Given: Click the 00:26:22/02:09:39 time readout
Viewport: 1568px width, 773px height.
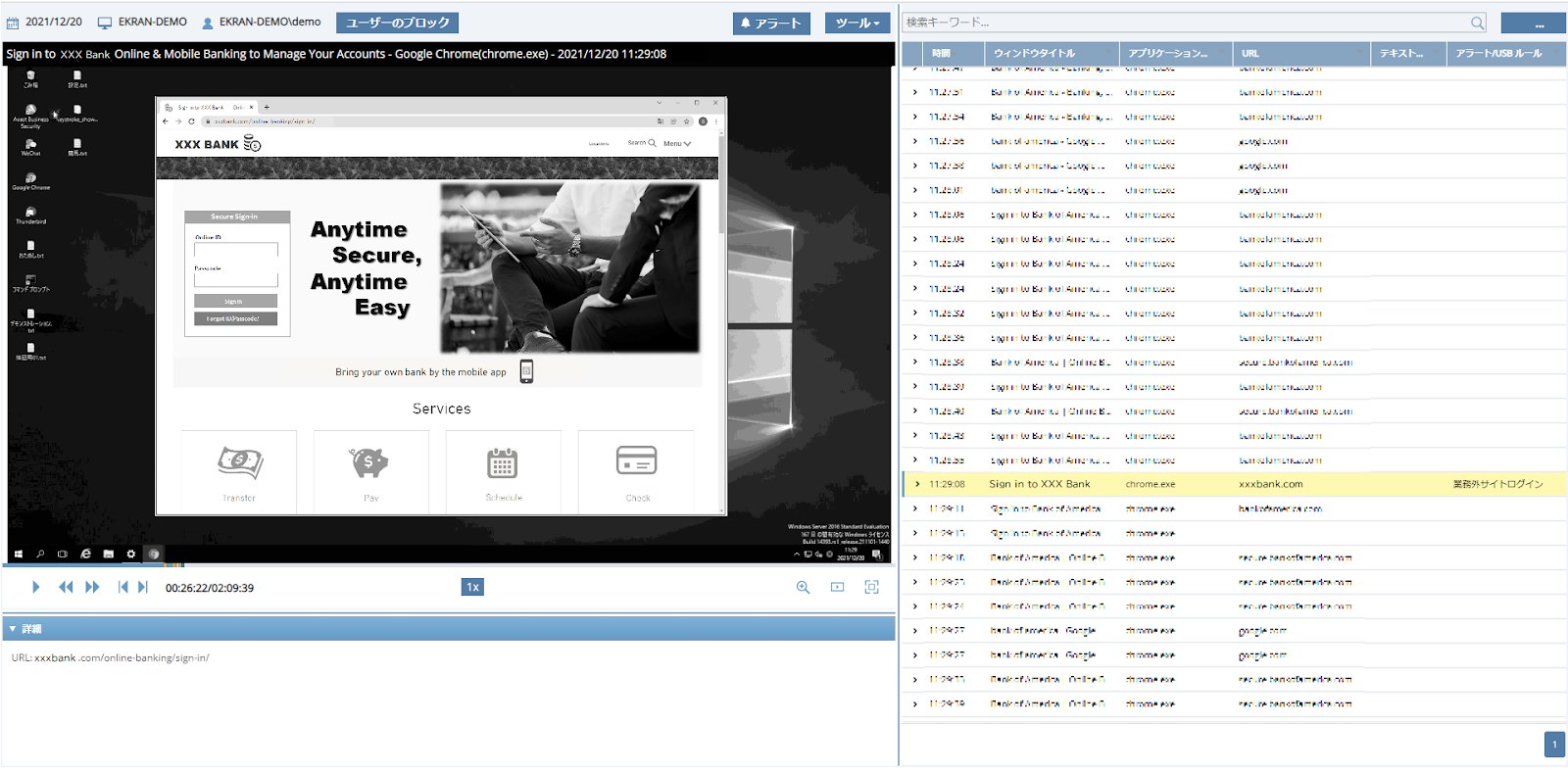Looking at the screenshot, I should coord(210,588).
